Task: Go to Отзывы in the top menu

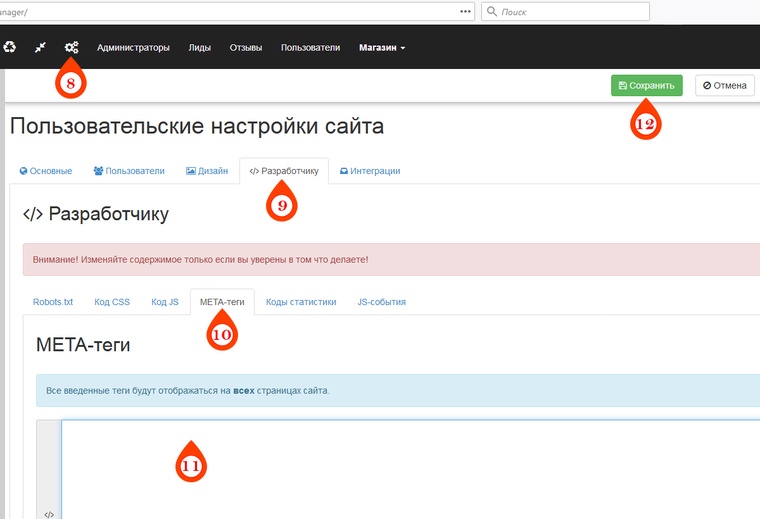Action: (246, 47)
